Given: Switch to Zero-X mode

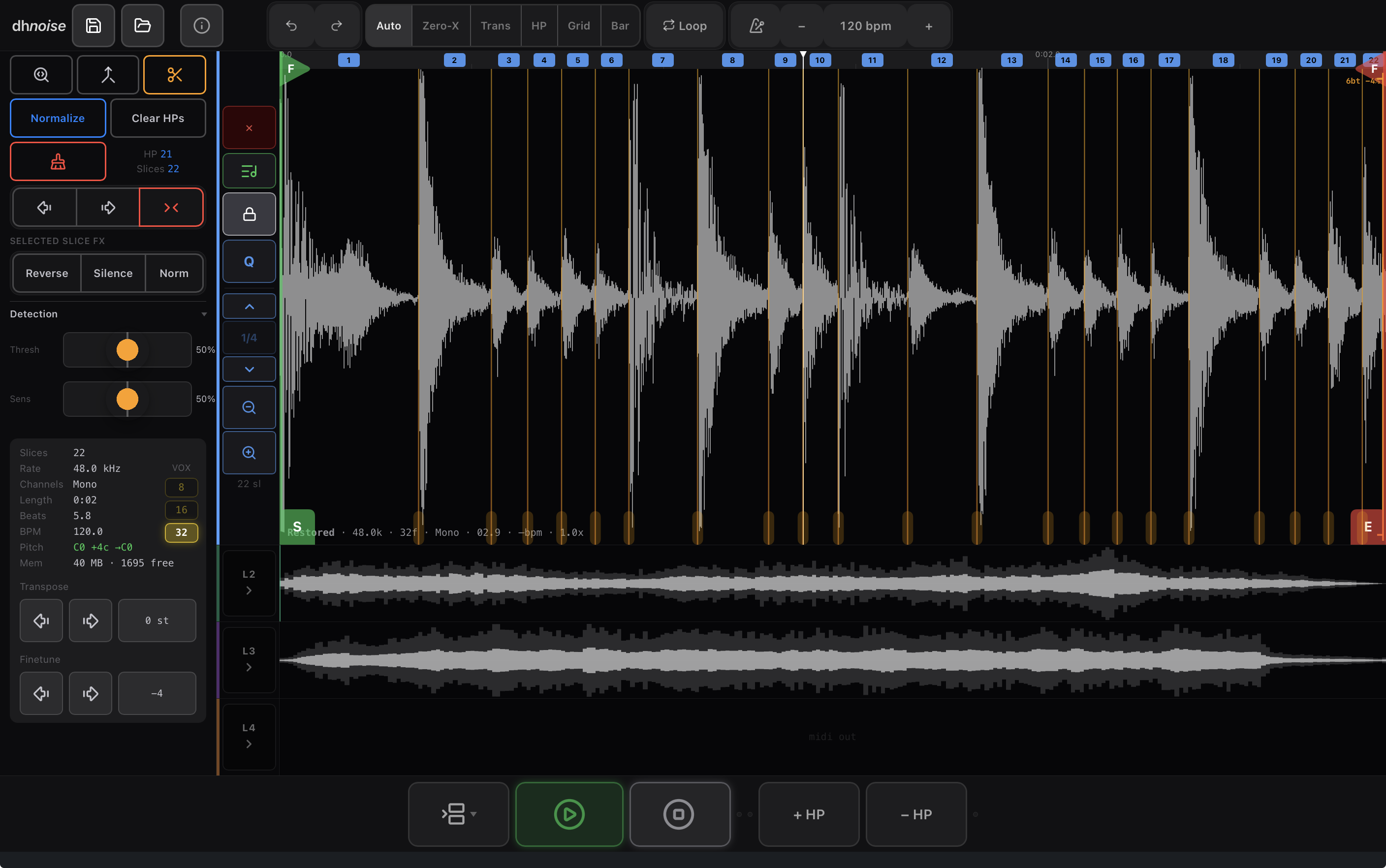Looking at the screenshot, I should (x=441, y=25).
